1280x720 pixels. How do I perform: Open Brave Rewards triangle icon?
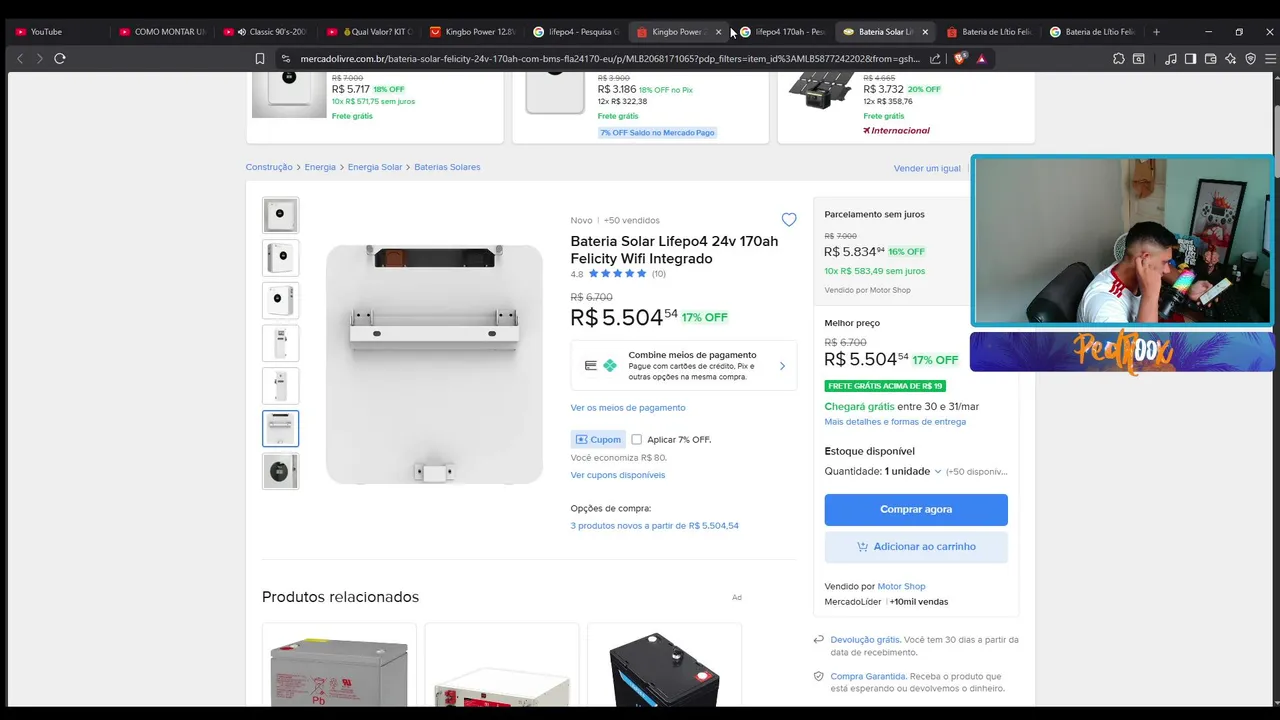point(981,59)
